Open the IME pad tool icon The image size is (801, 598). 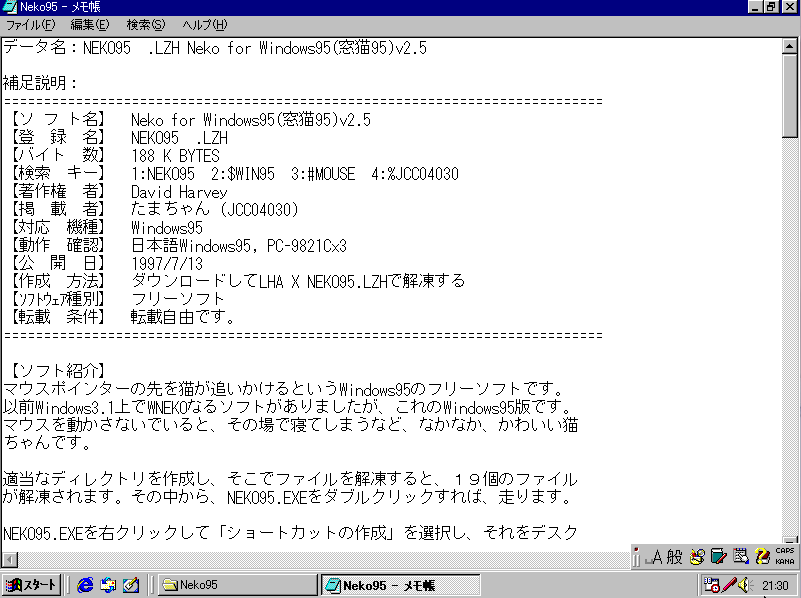pyautogui.click(x=697, y=557)
